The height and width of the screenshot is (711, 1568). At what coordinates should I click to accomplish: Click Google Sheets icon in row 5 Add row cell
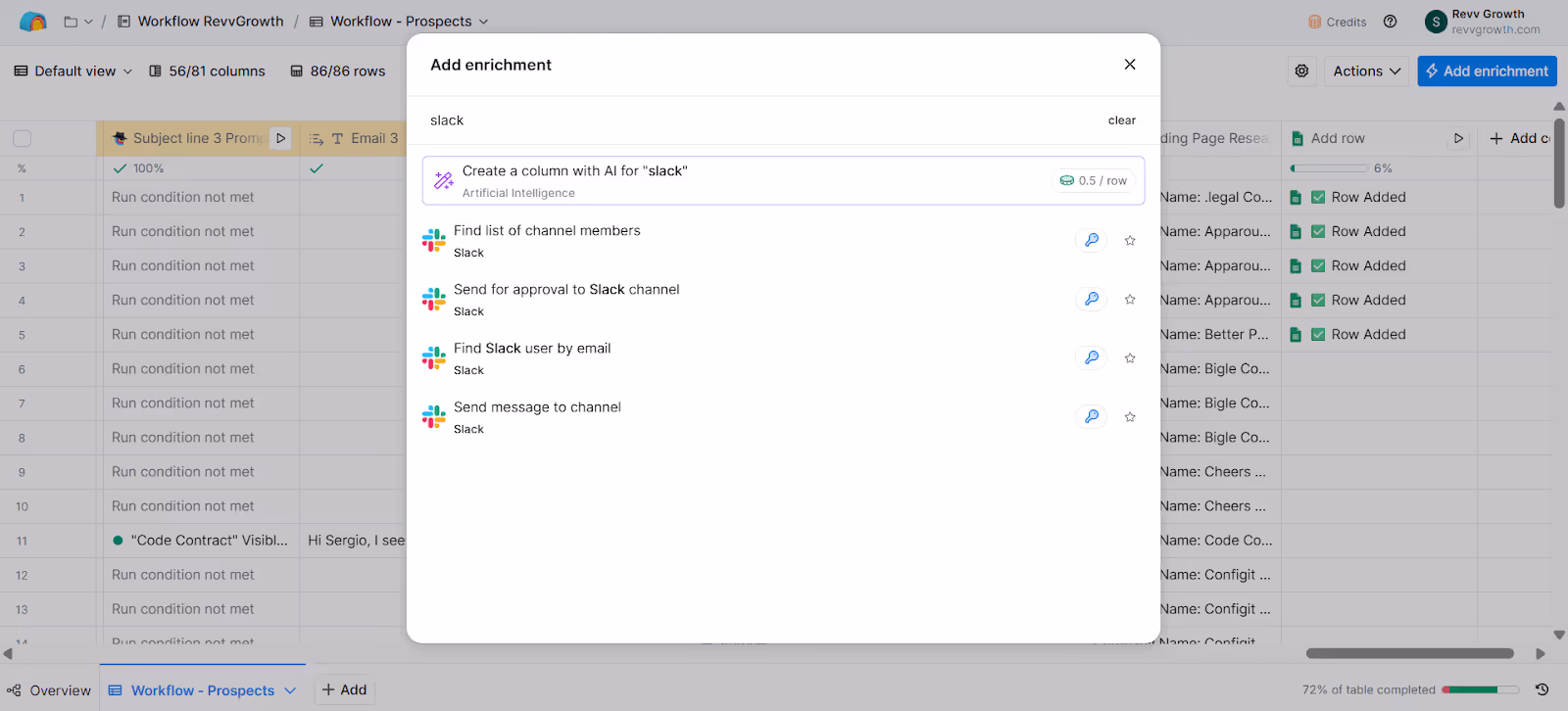(1296, 335)
